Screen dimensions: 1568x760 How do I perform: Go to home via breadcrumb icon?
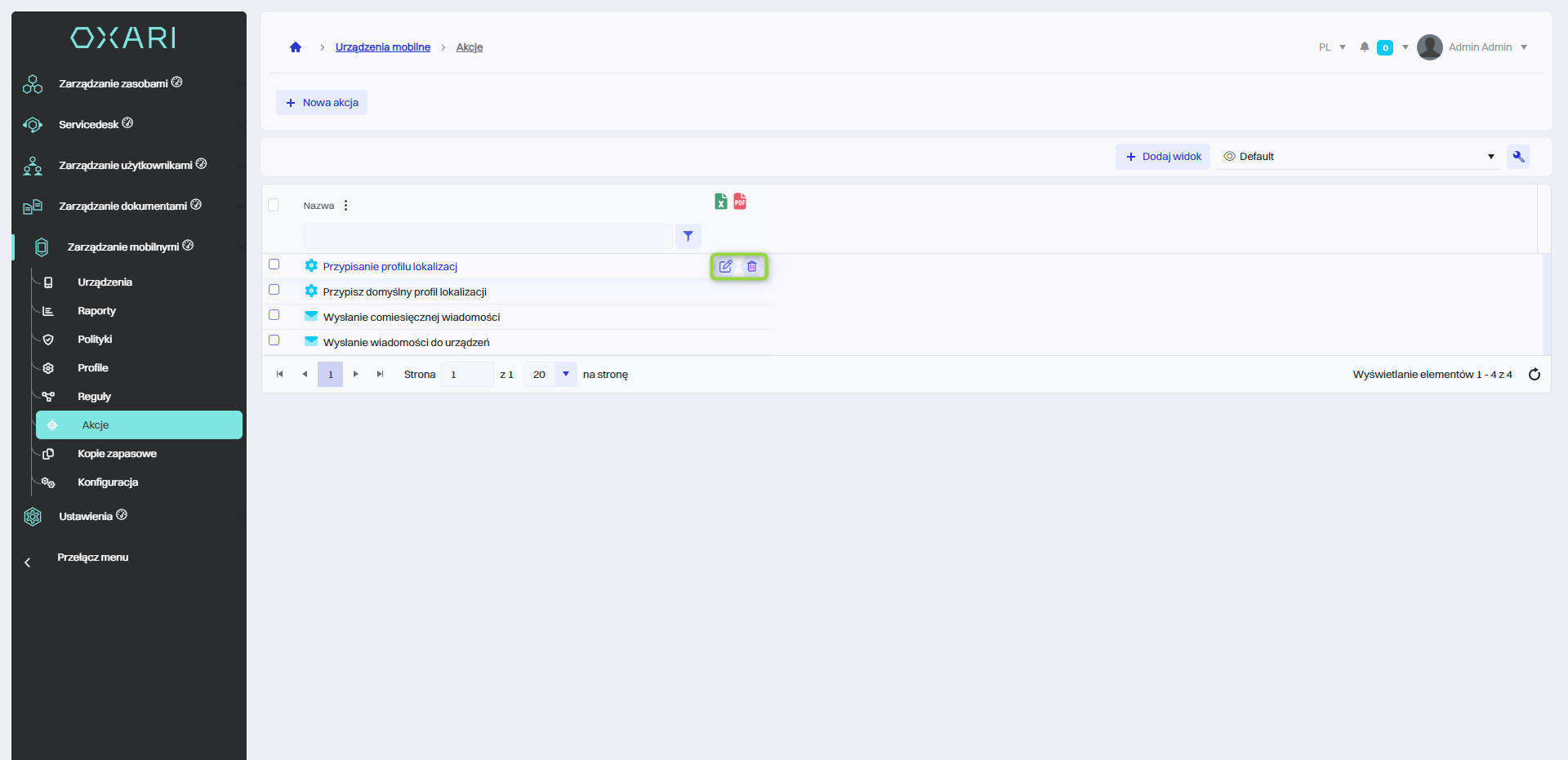(x=296, y=47)
